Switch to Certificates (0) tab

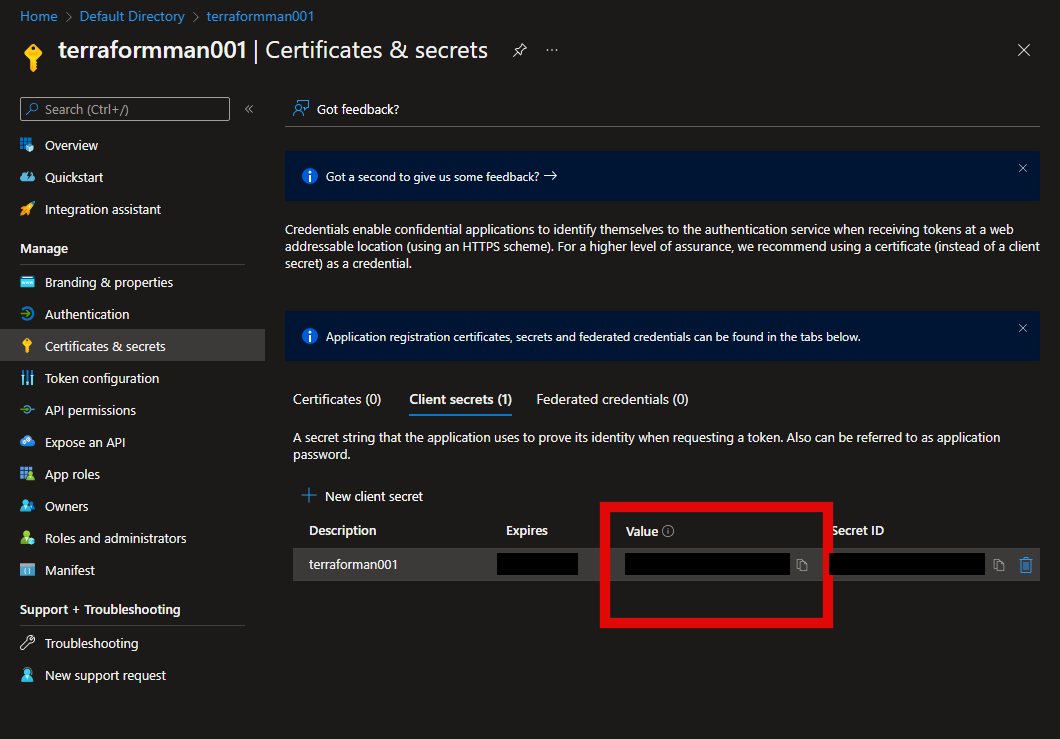[x=337, y=400]
